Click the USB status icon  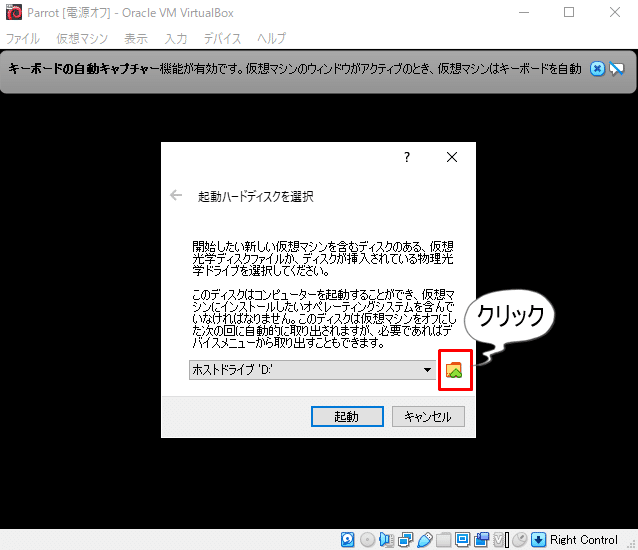(x=424, y=540)
